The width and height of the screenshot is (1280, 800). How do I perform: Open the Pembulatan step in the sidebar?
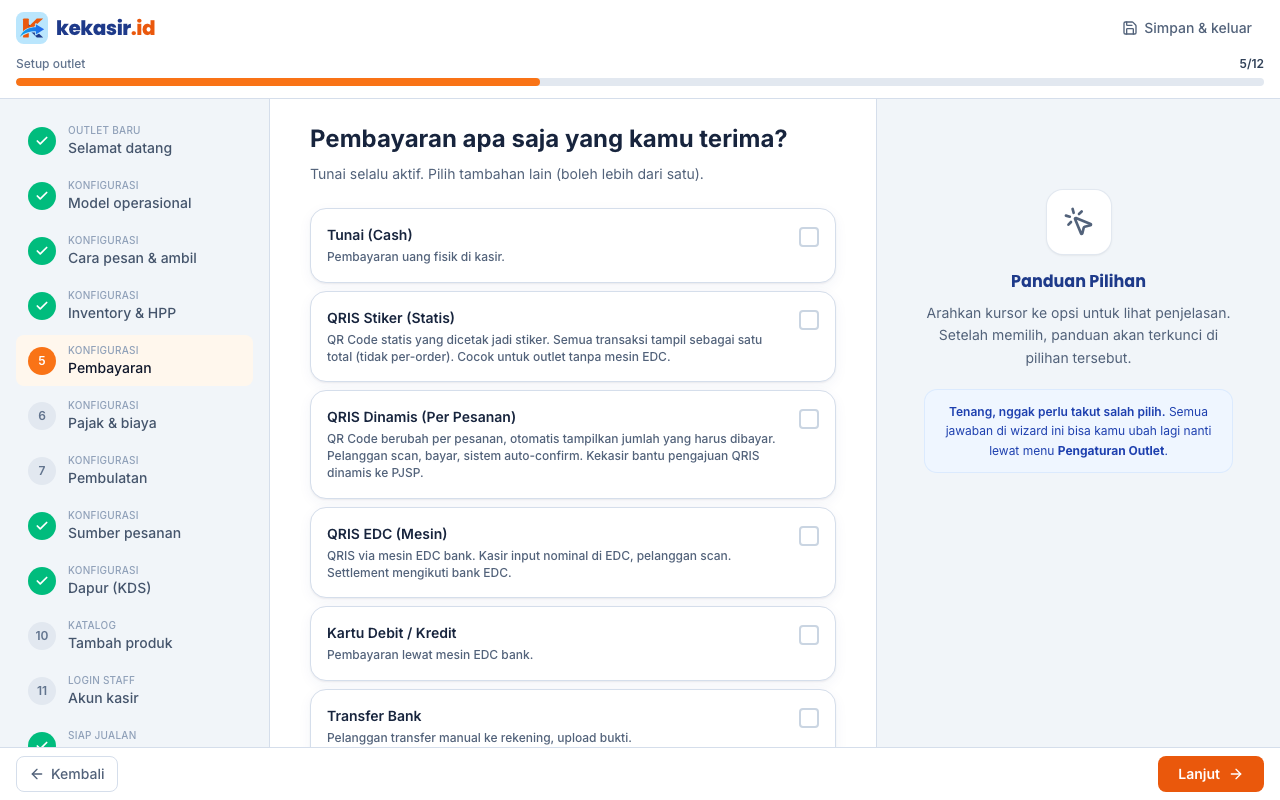pyautogui.click(x=134, y=471)
